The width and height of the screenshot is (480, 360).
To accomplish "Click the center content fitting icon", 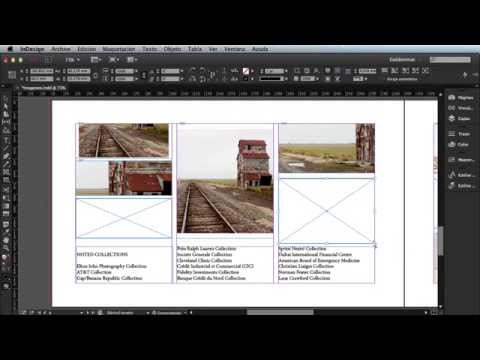I will (425, 70).
